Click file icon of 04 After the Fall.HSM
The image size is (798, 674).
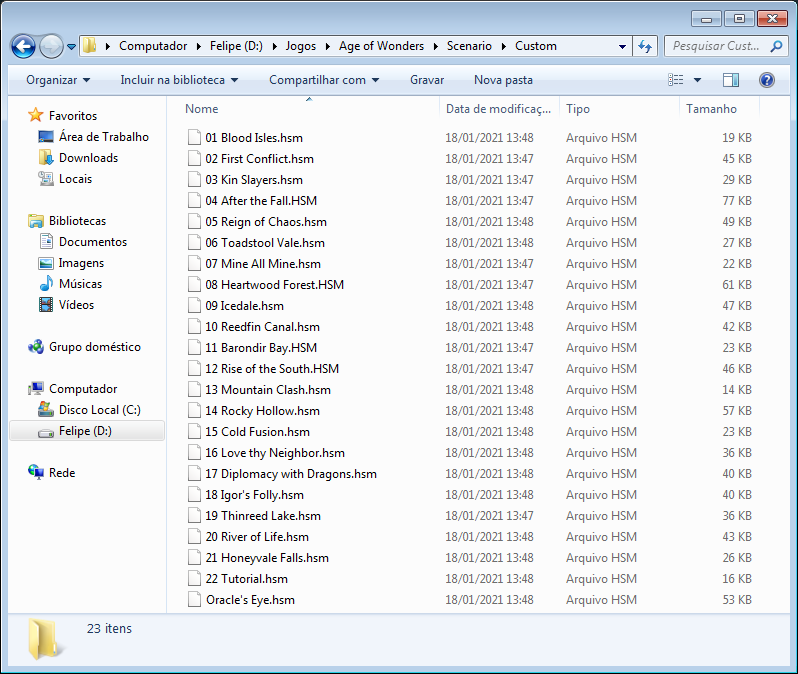pyautogui.click(x=194, y=201)
